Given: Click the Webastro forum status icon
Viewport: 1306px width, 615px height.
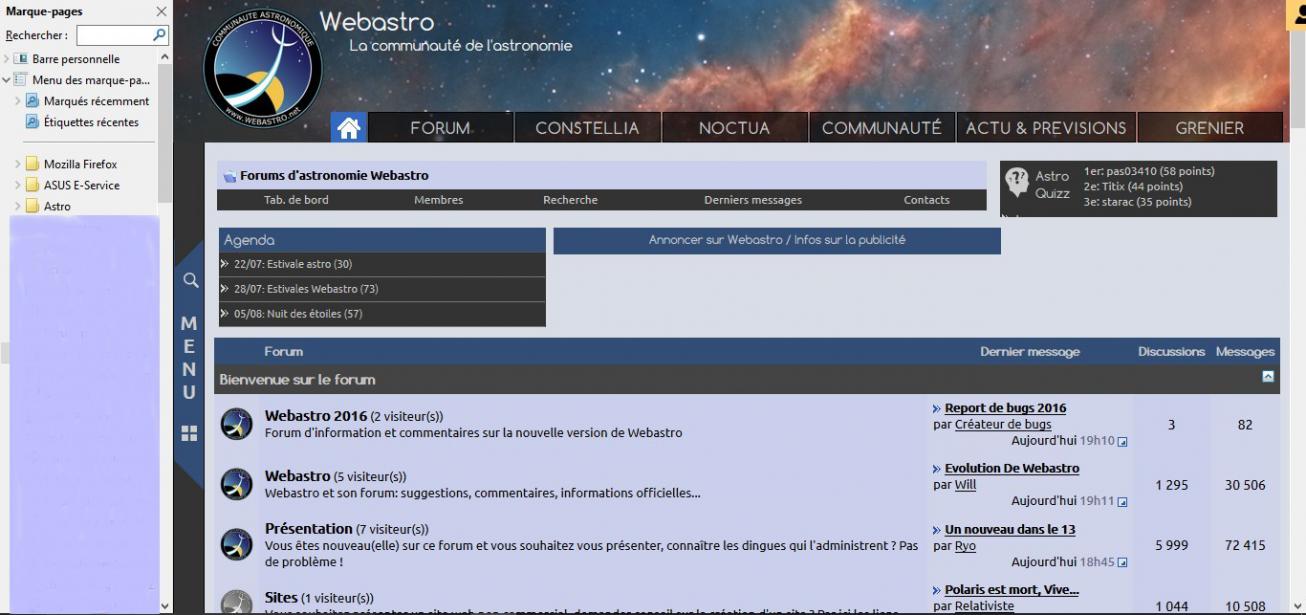Looking at the screenshot, I should (x=237, y=484).
